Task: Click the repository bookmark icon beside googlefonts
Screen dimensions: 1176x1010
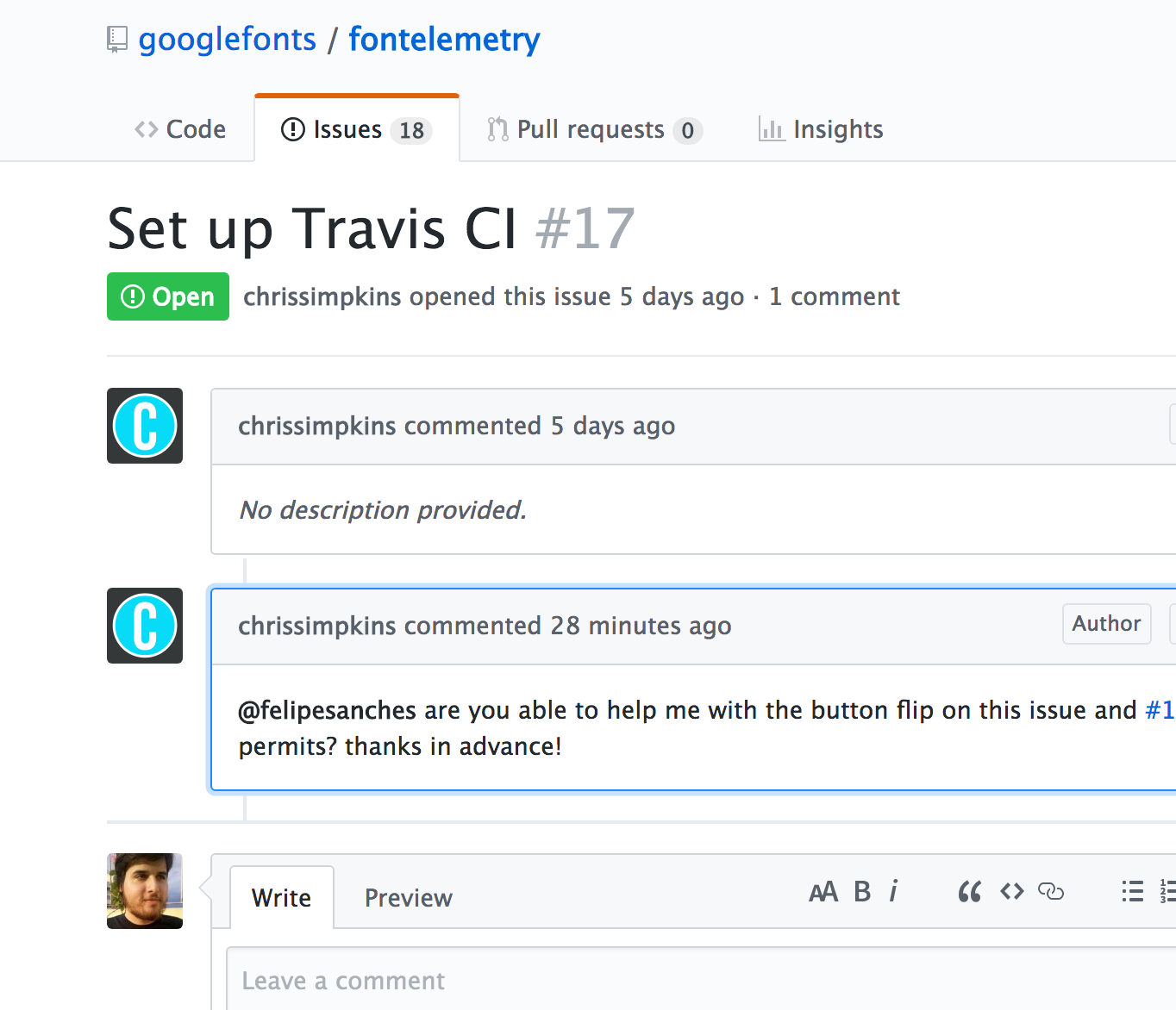Action: pyautogui.click(x=117, y=39)
